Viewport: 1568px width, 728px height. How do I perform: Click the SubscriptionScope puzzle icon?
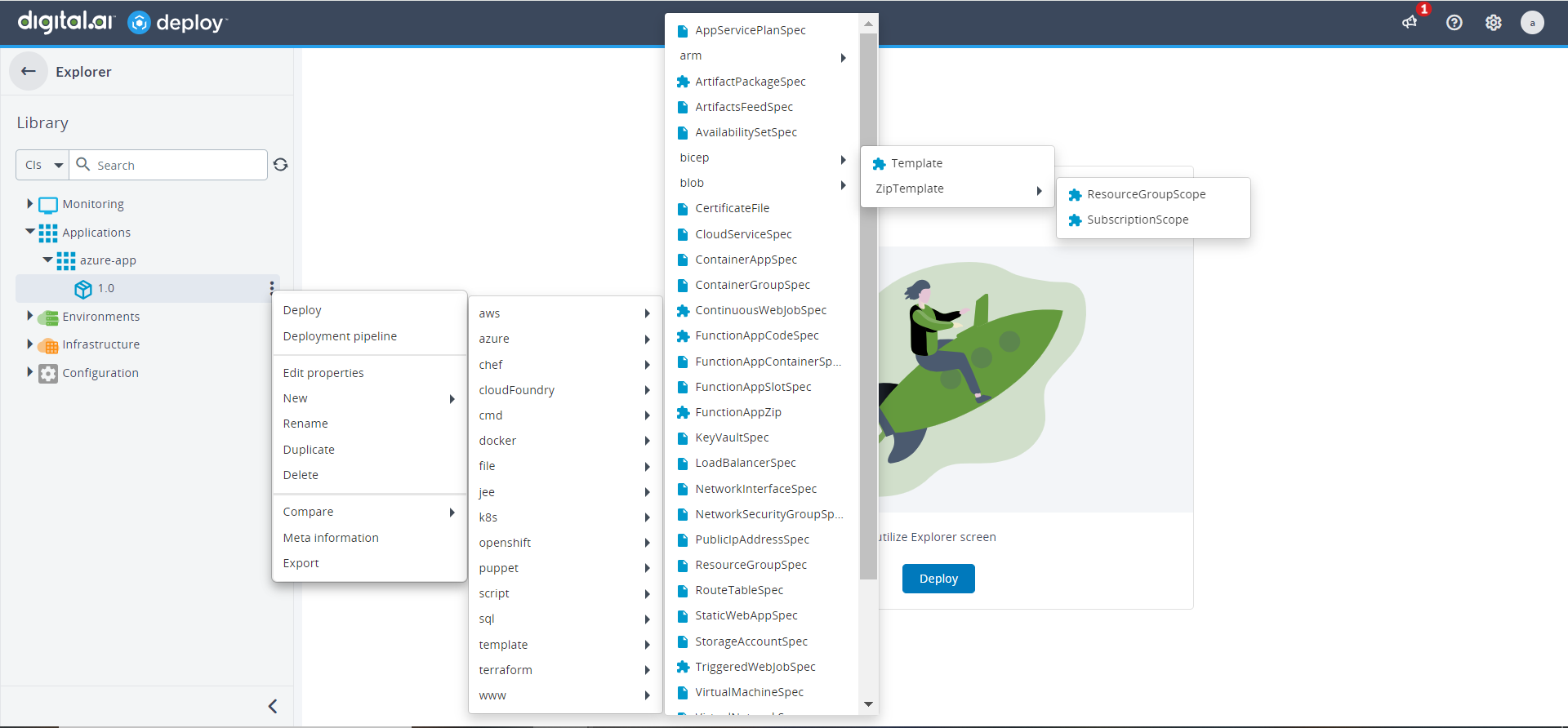[1076, 220]
